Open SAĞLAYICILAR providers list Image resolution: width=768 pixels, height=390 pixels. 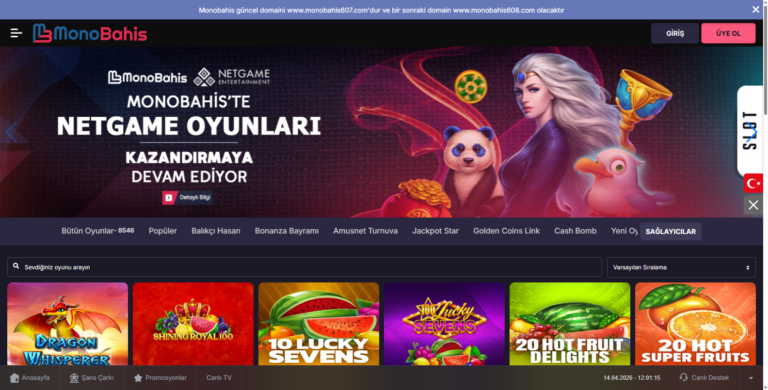671,231
